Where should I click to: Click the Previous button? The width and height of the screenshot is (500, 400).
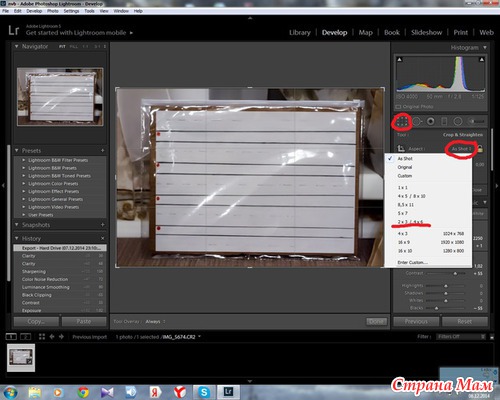pos(416,321)
